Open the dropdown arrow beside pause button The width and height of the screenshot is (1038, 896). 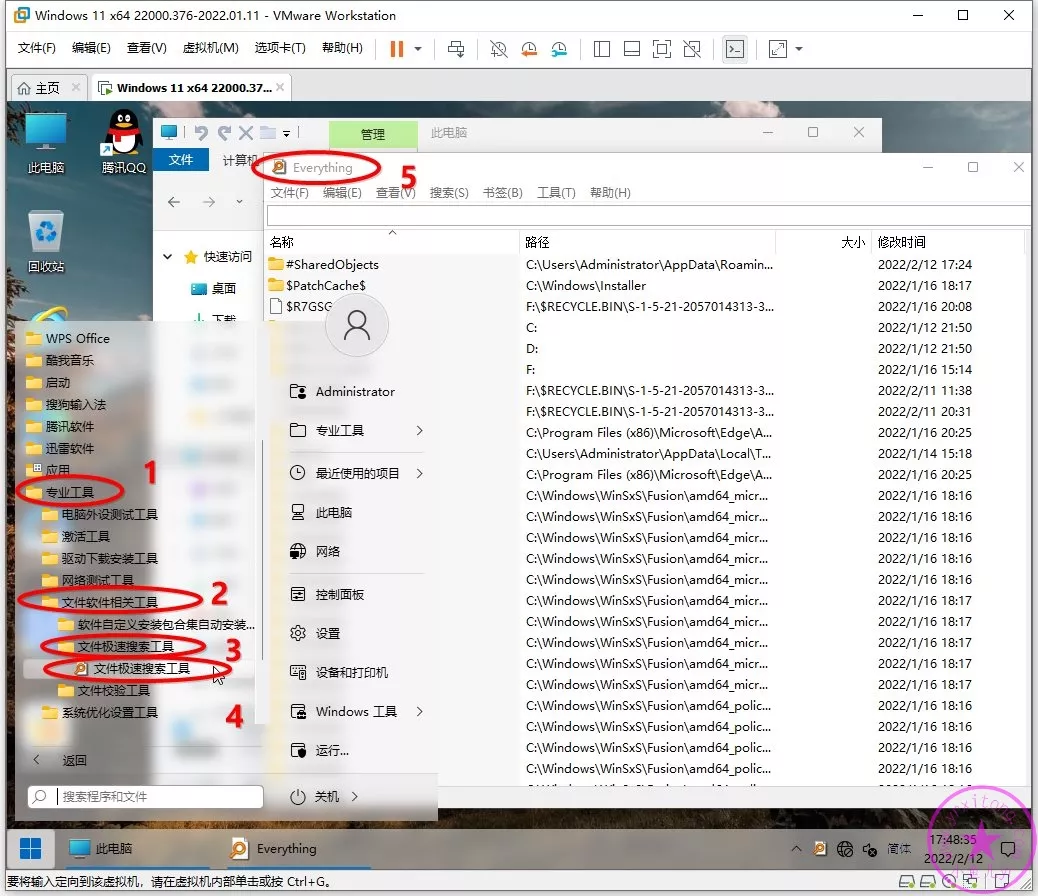418,49
